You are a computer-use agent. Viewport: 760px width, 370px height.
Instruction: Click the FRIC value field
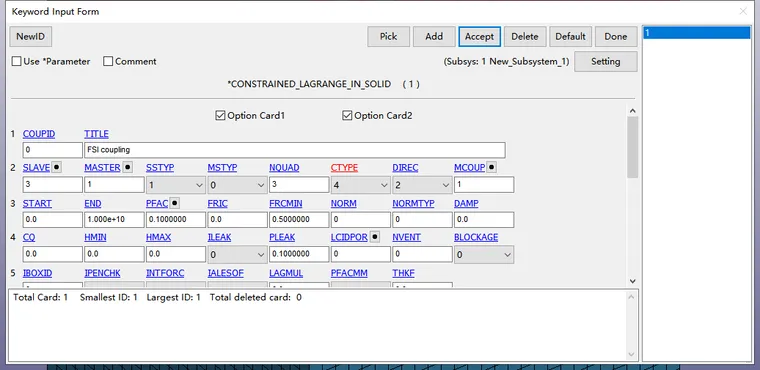point(237,220)
